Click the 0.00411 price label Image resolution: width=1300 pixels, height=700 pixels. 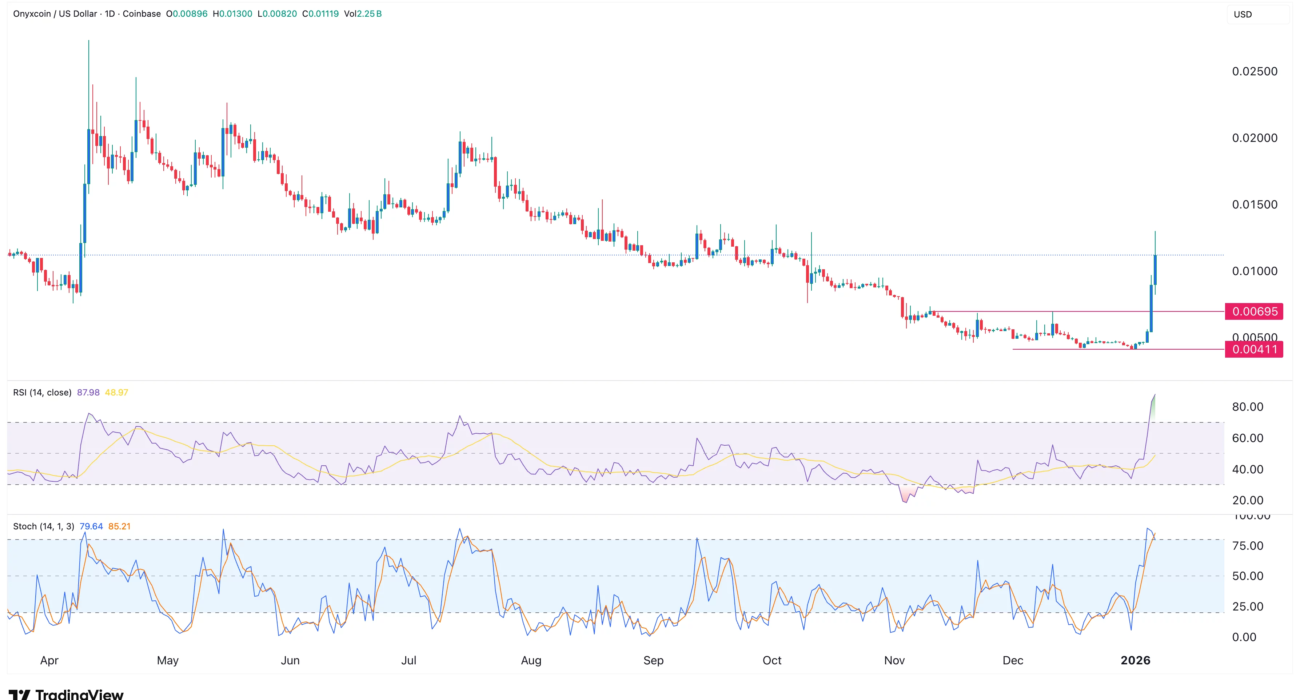click(x=1256, y=349)
